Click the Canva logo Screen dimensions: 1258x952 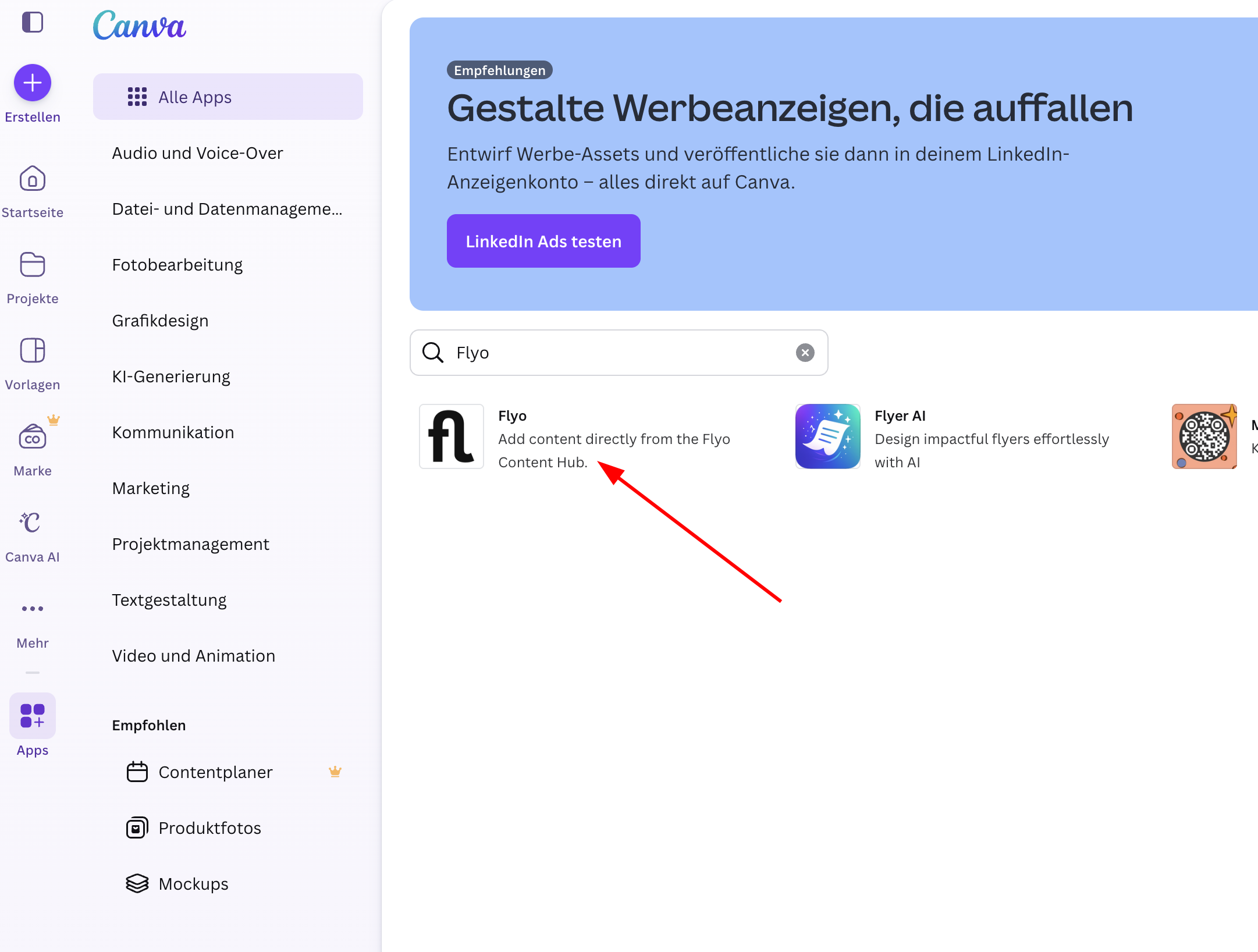pos(139,26)
